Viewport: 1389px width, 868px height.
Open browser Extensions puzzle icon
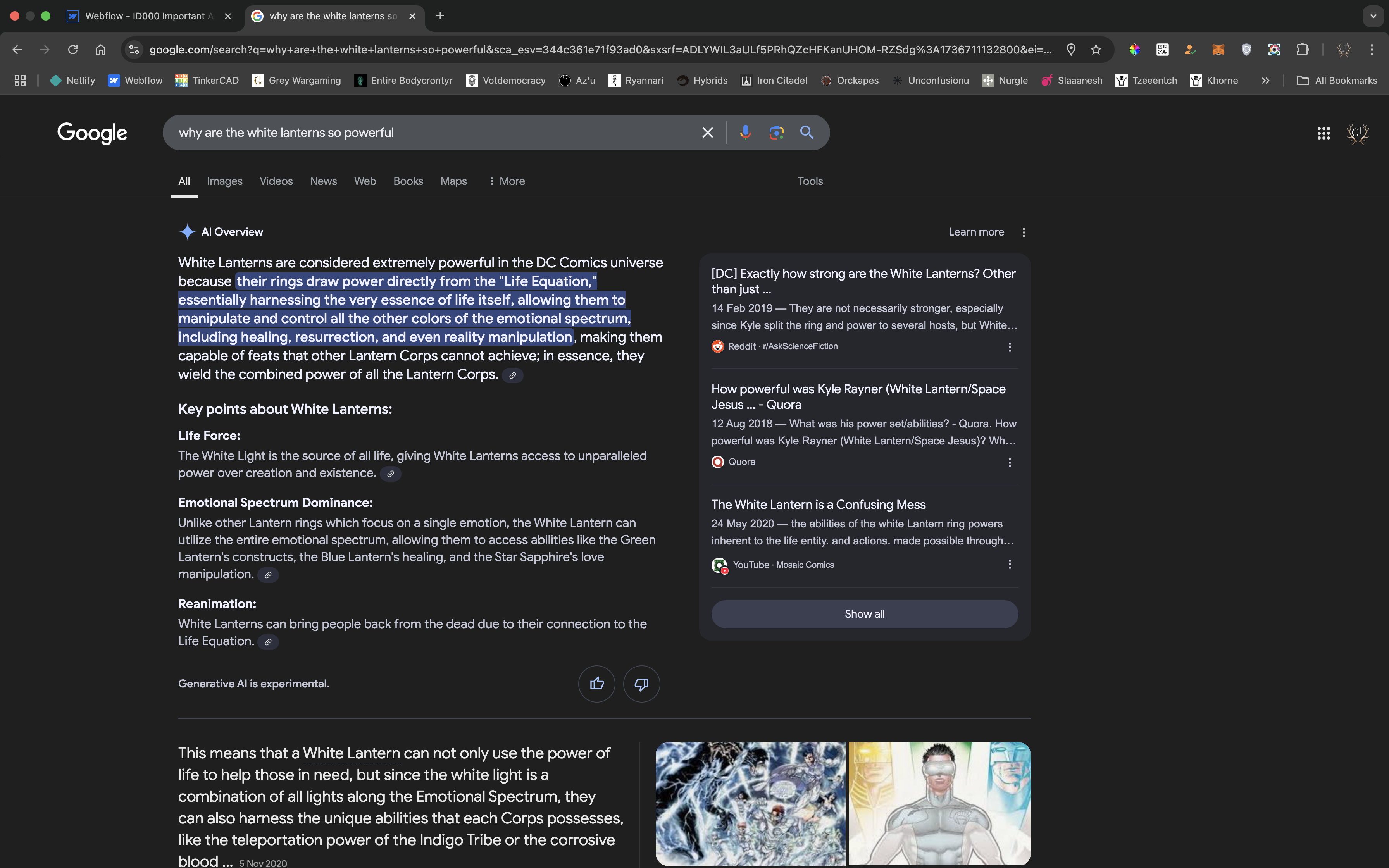(1302, 49)
